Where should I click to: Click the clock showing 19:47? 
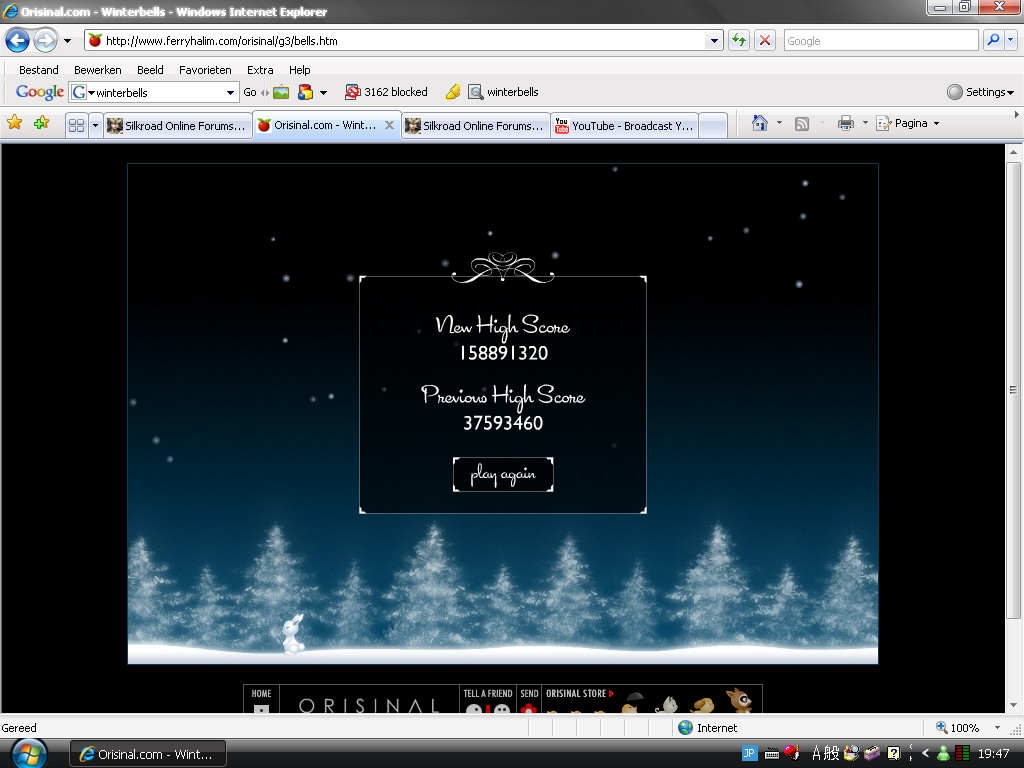click(993, 754)
